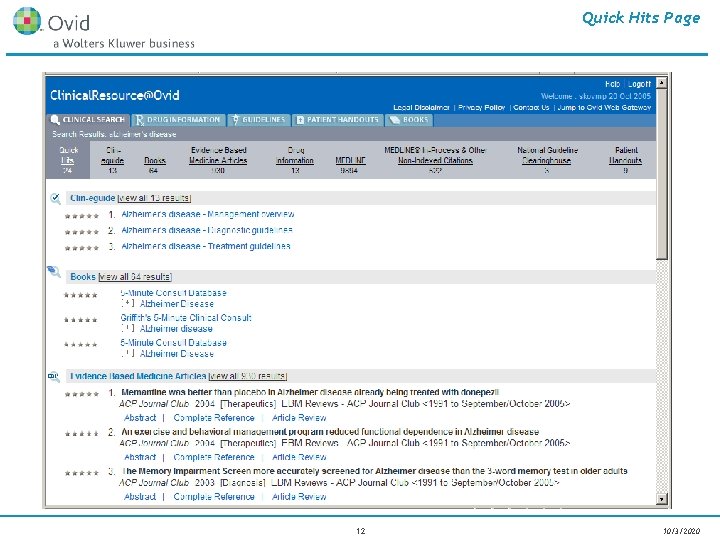The image size is (720, 540).
Task: Click the scrollbar up arrow
Action: (x=662, y=83)
